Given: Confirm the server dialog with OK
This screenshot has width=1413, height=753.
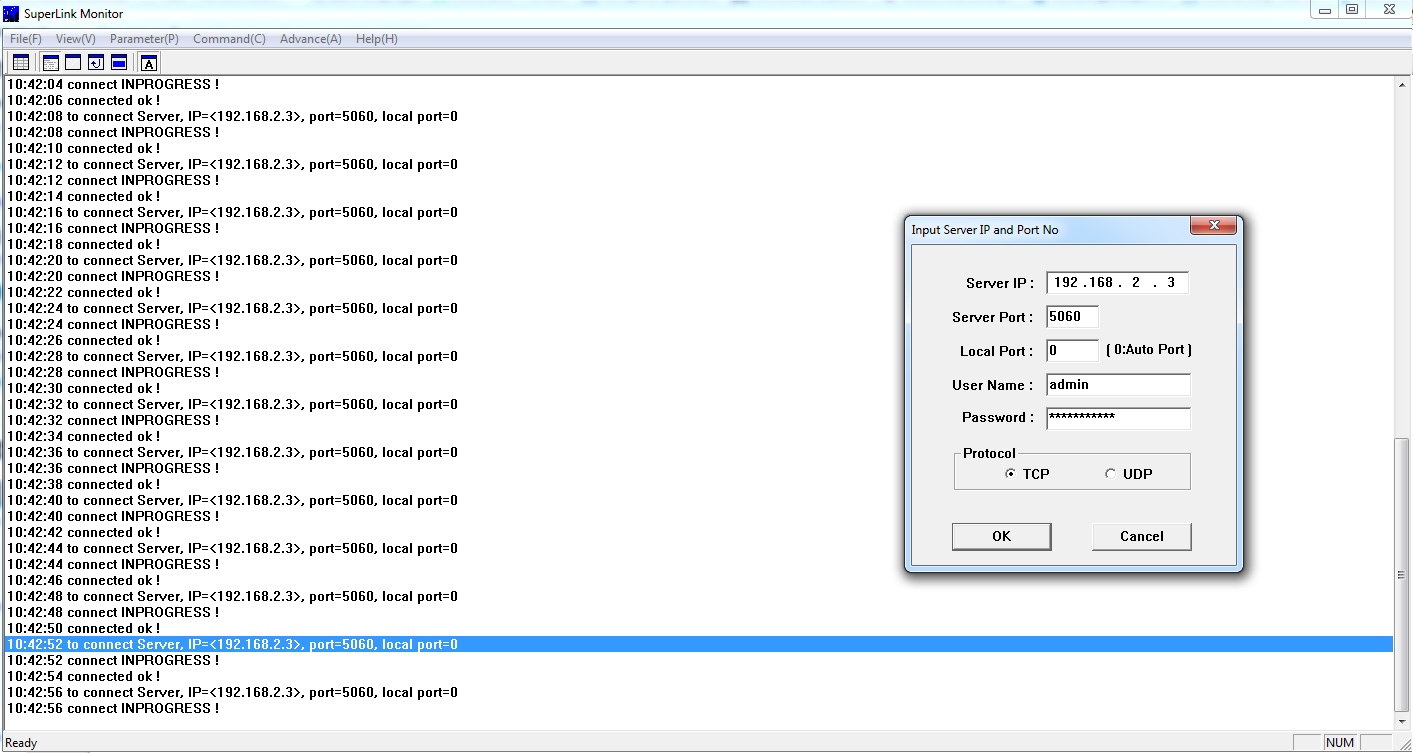Looking at the screenshot, I should click(1001, 536).
